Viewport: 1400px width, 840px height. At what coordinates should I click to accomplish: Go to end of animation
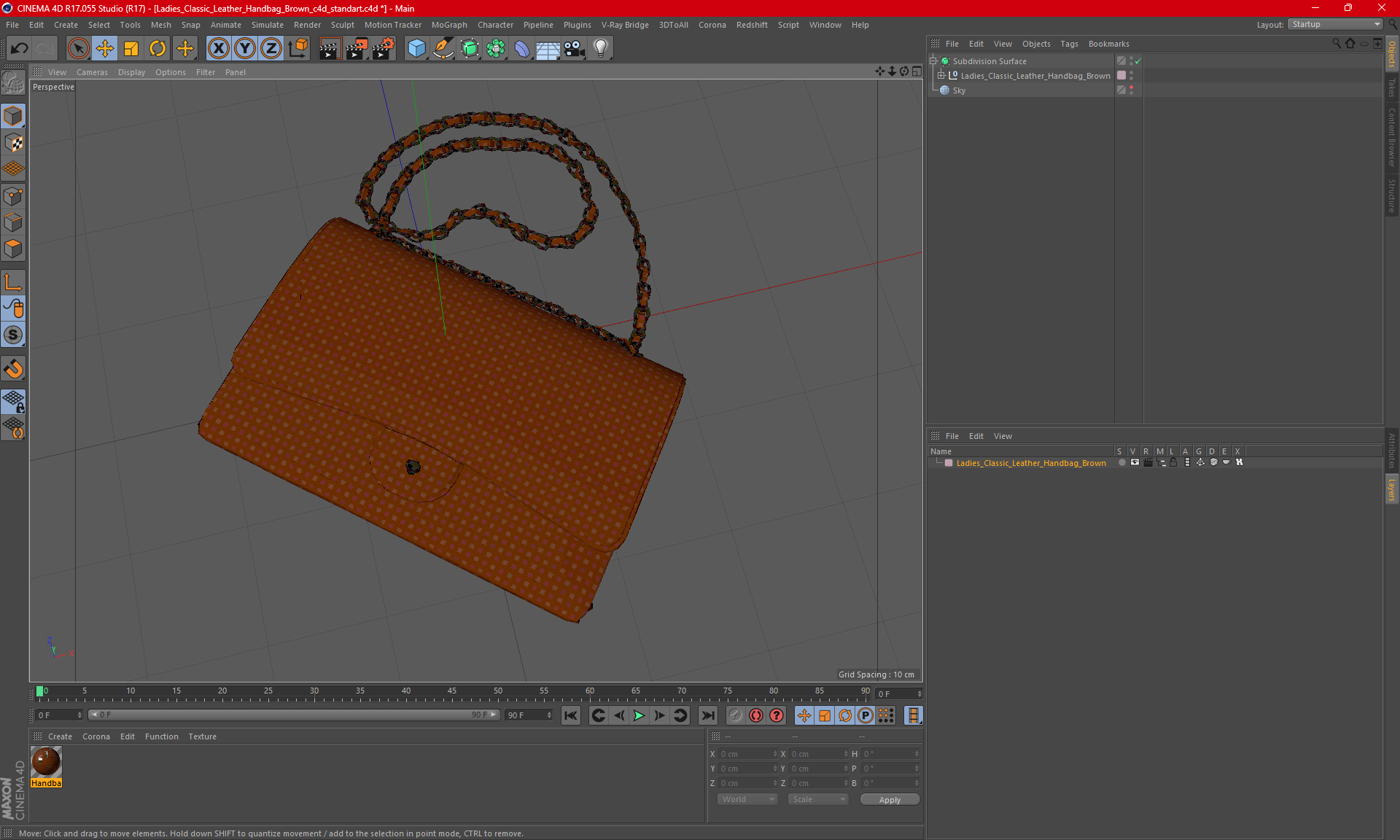pyautogui.click(x=707, y=715)
